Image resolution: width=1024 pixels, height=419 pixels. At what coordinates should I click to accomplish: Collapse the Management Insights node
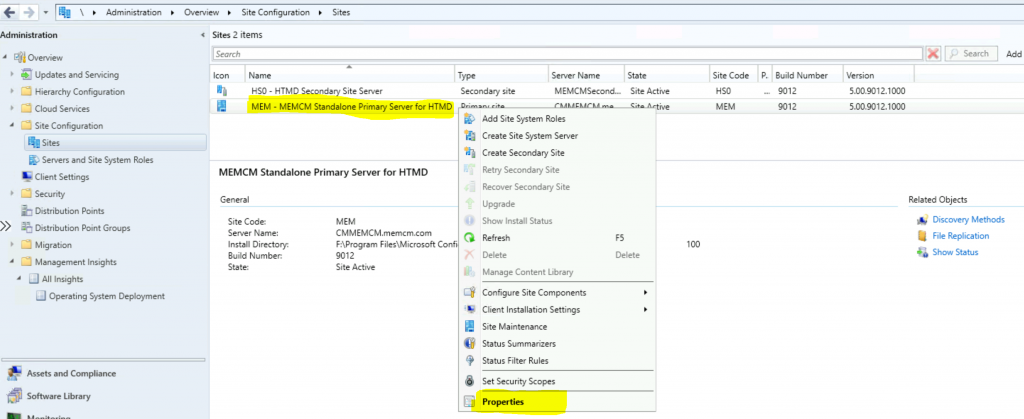pos(12,262)
